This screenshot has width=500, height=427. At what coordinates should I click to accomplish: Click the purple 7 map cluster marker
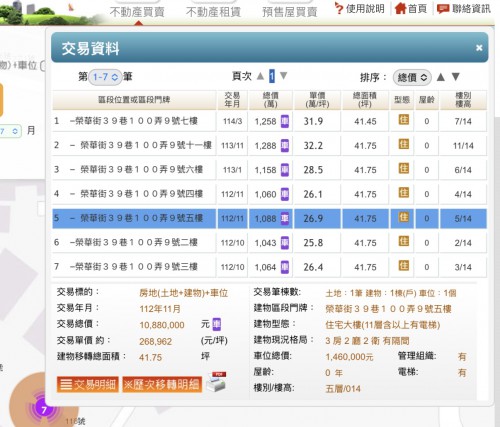click(44, 409)
